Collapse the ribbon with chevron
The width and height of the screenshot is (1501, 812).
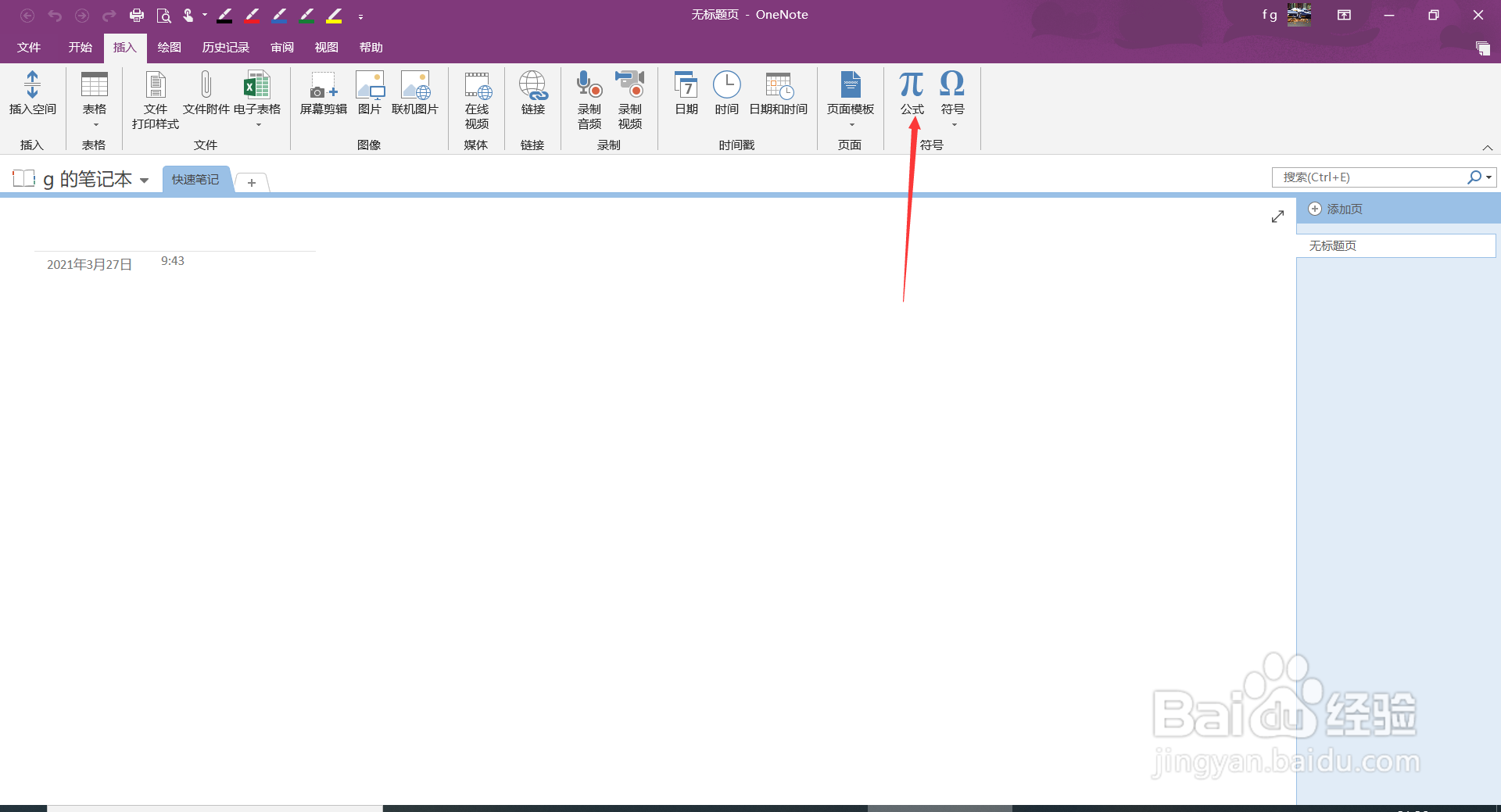click(1487, 148)
